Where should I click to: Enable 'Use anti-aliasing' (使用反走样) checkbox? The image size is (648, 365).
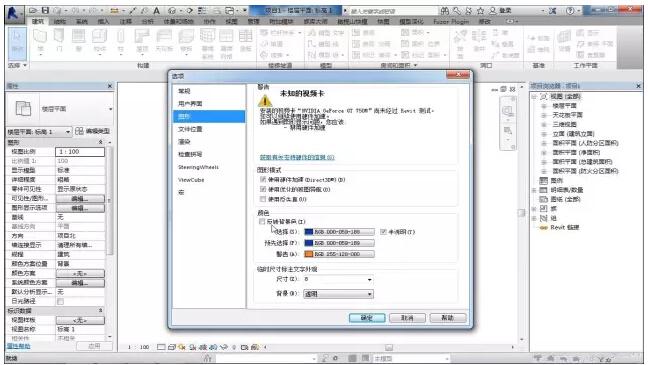tap(263, 199)
